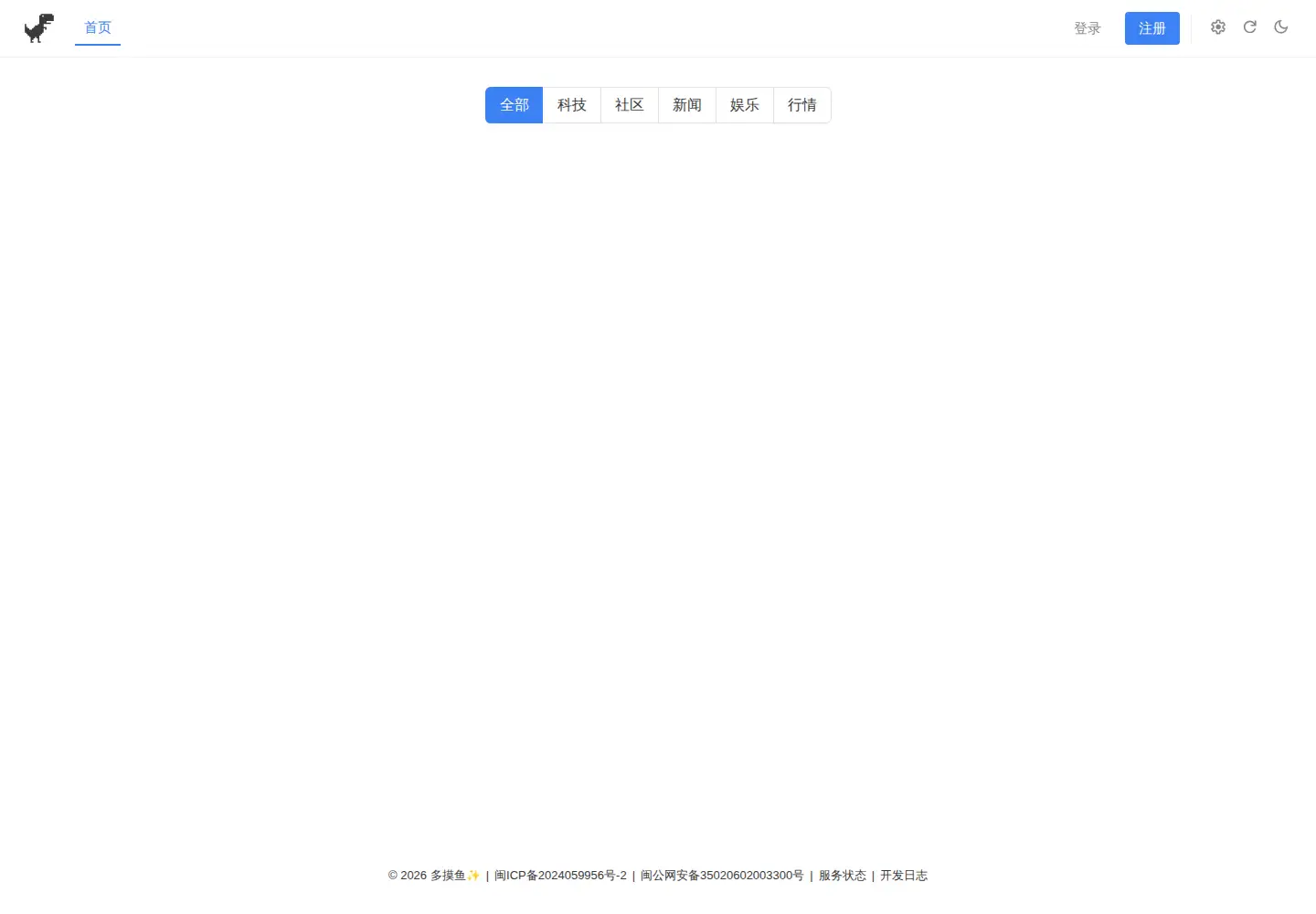Open the 首页 nav tab
Image resolution: width=1316 pixels, height=914 pixels.
pyautogui.click(x=98, y=28)
